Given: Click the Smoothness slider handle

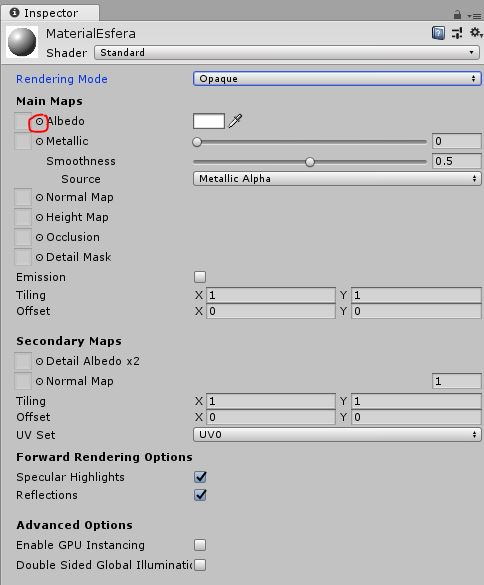Looking at the screenshot, I should click(x=310, y=162).
